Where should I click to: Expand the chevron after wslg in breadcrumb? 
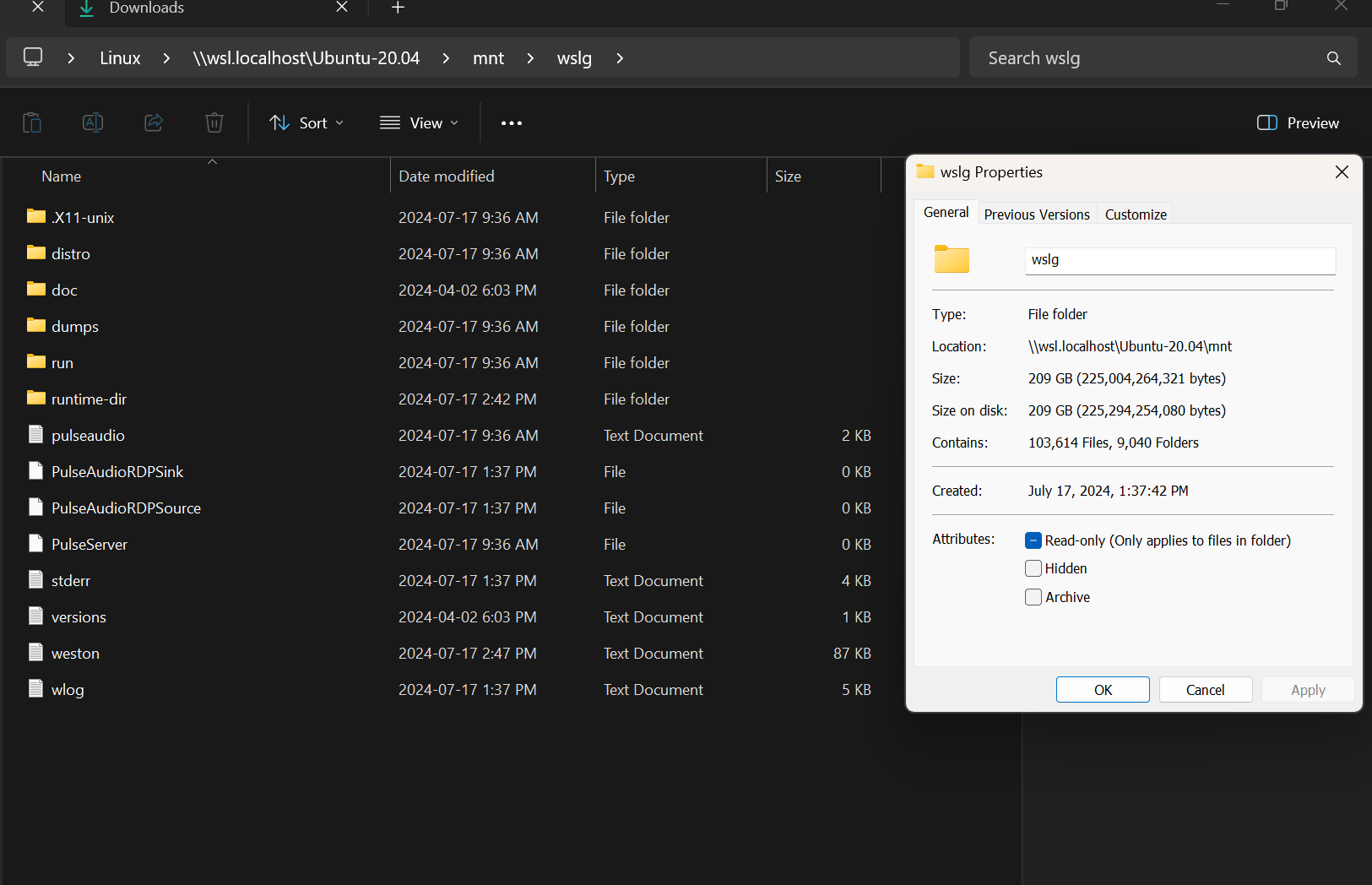620,58
